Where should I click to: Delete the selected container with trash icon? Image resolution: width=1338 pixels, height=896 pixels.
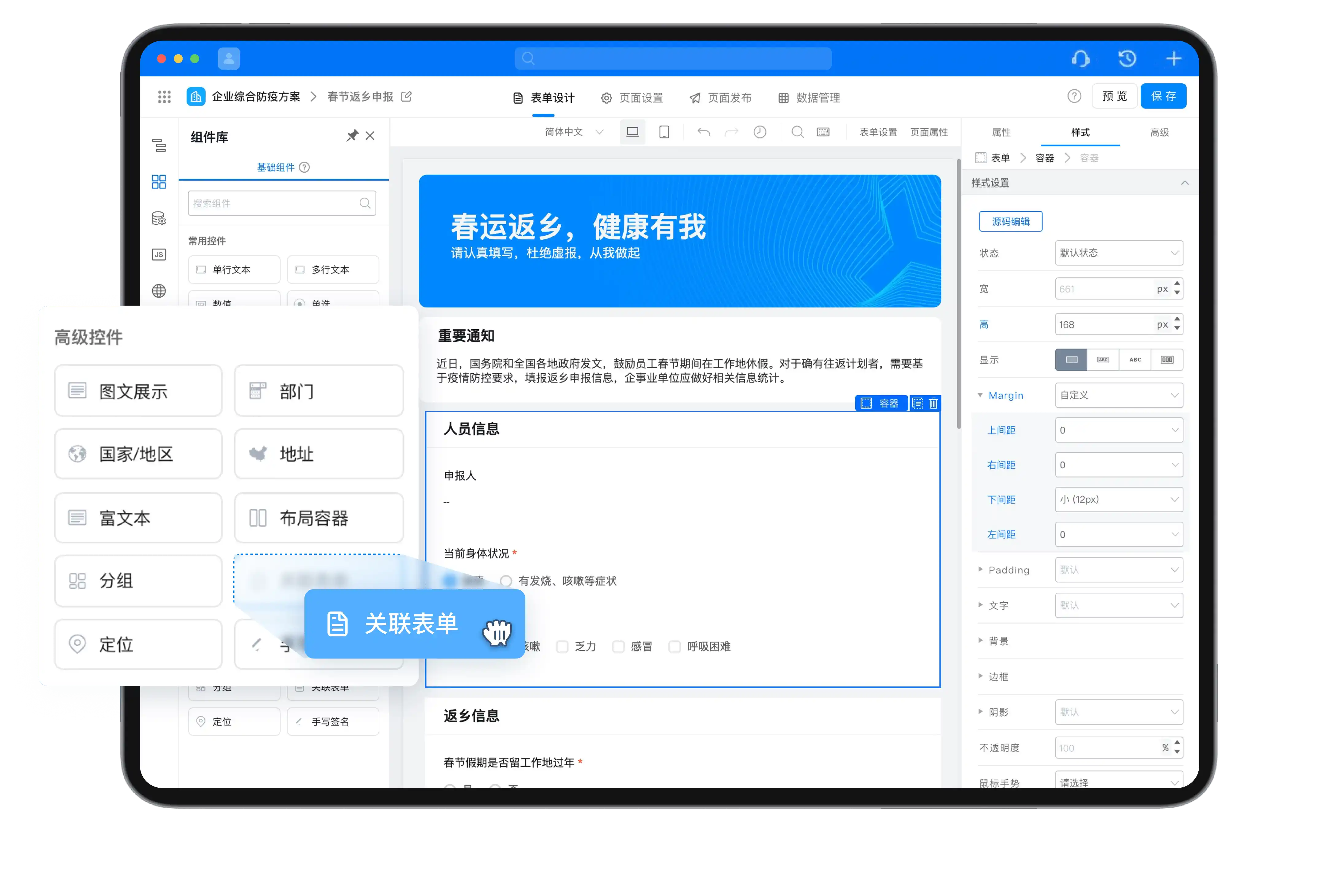click(934, 403)
